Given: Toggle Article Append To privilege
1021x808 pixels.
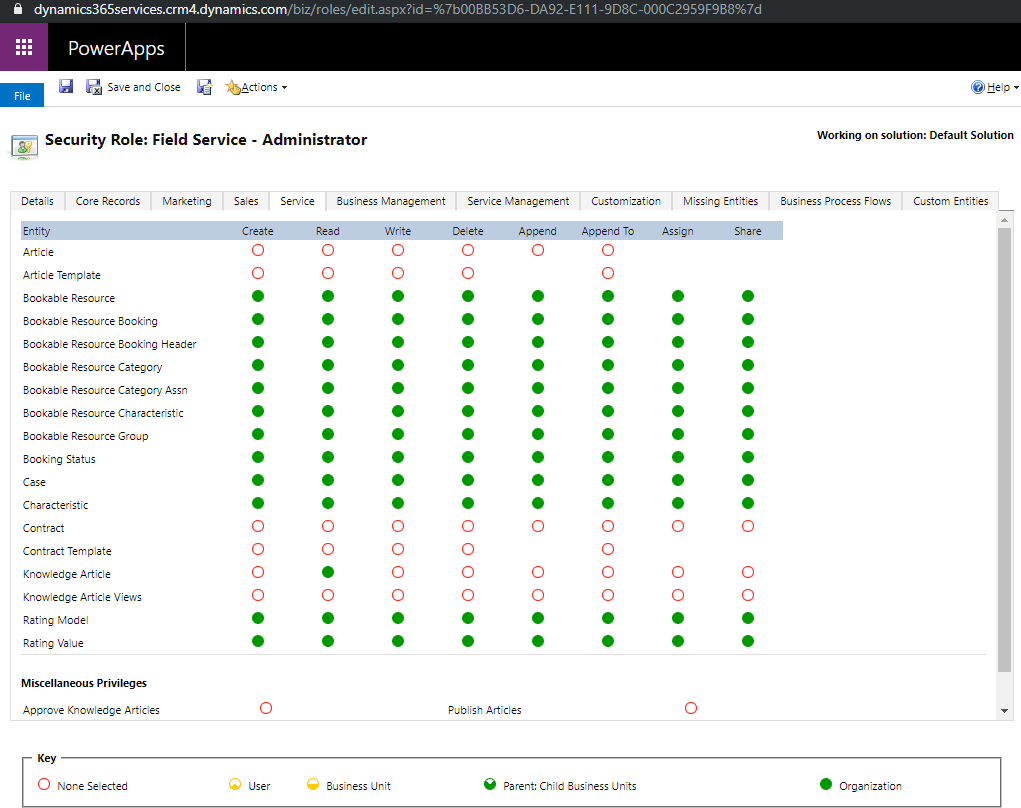Looking at the screenshot, I should tap(608, 250).
